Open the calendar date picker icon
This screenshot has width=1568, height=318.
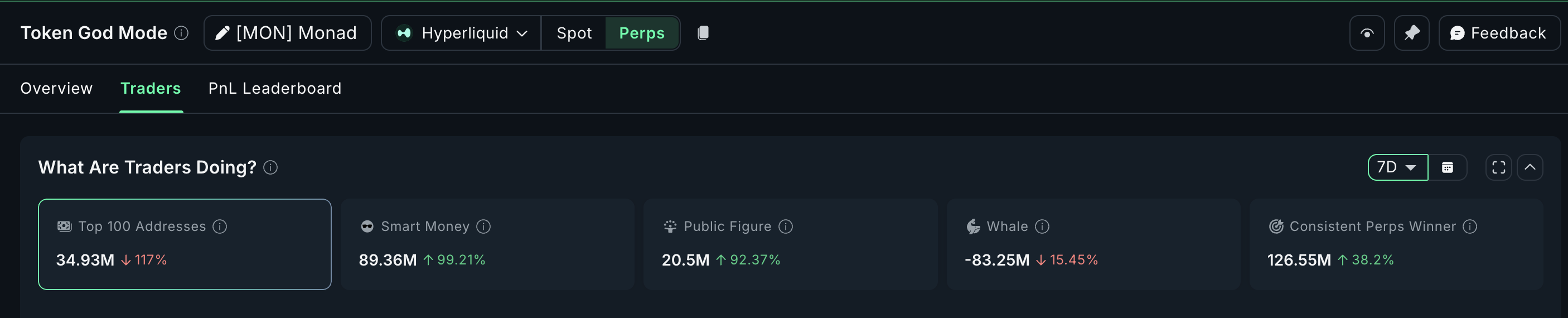click(x=1448, y=167)
